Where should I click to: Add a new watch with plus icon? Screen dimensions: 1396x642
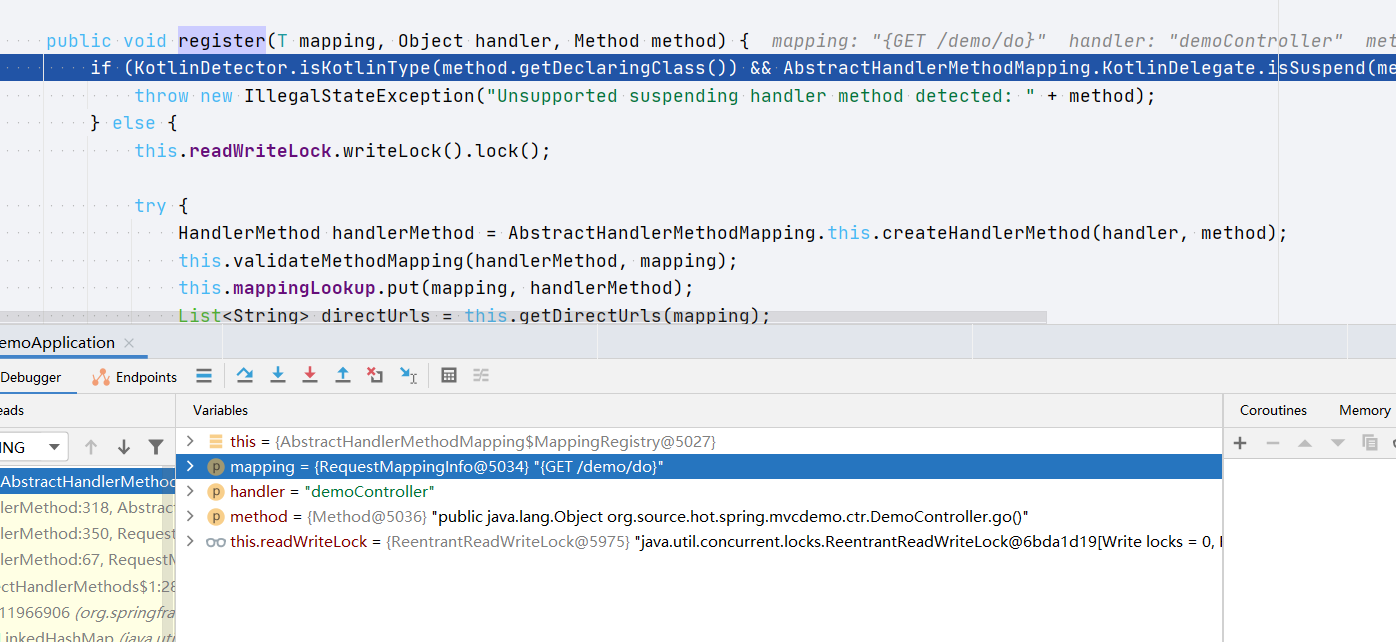pos(1240,443)
